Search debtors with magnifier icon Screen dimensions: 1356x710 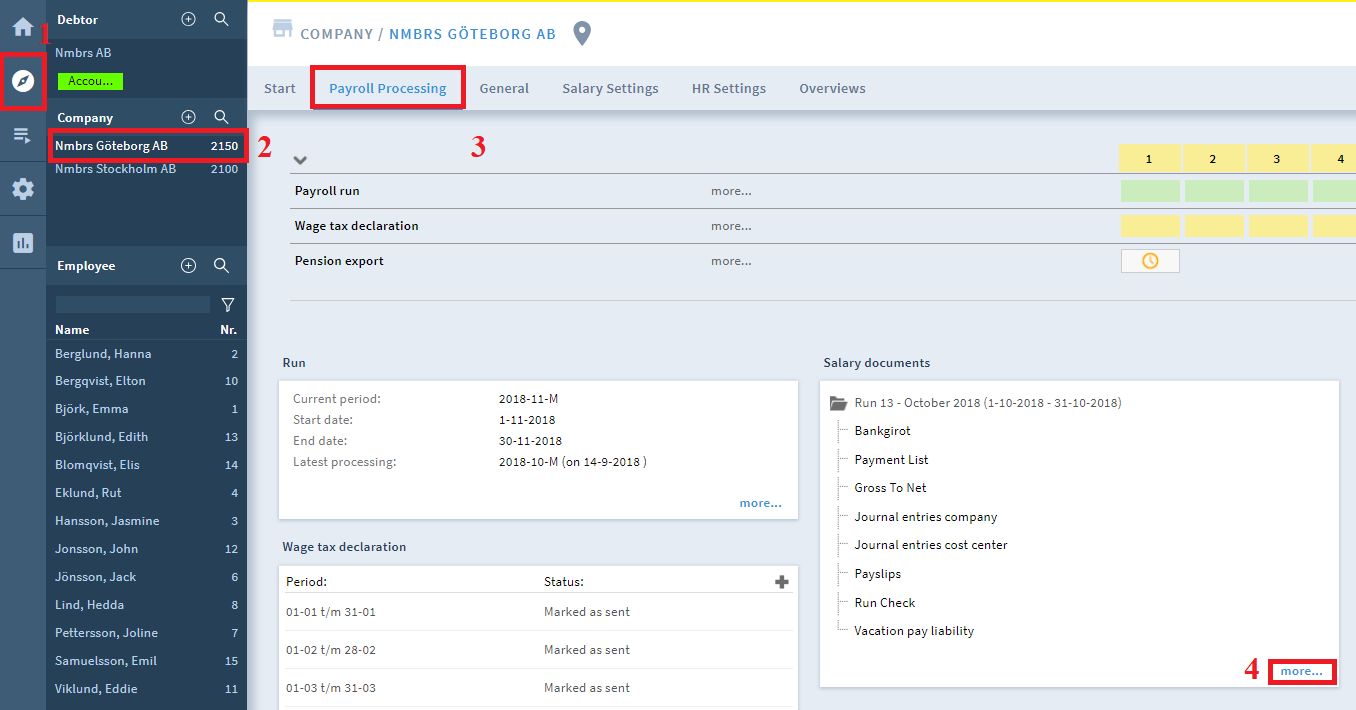click(222, 19)
